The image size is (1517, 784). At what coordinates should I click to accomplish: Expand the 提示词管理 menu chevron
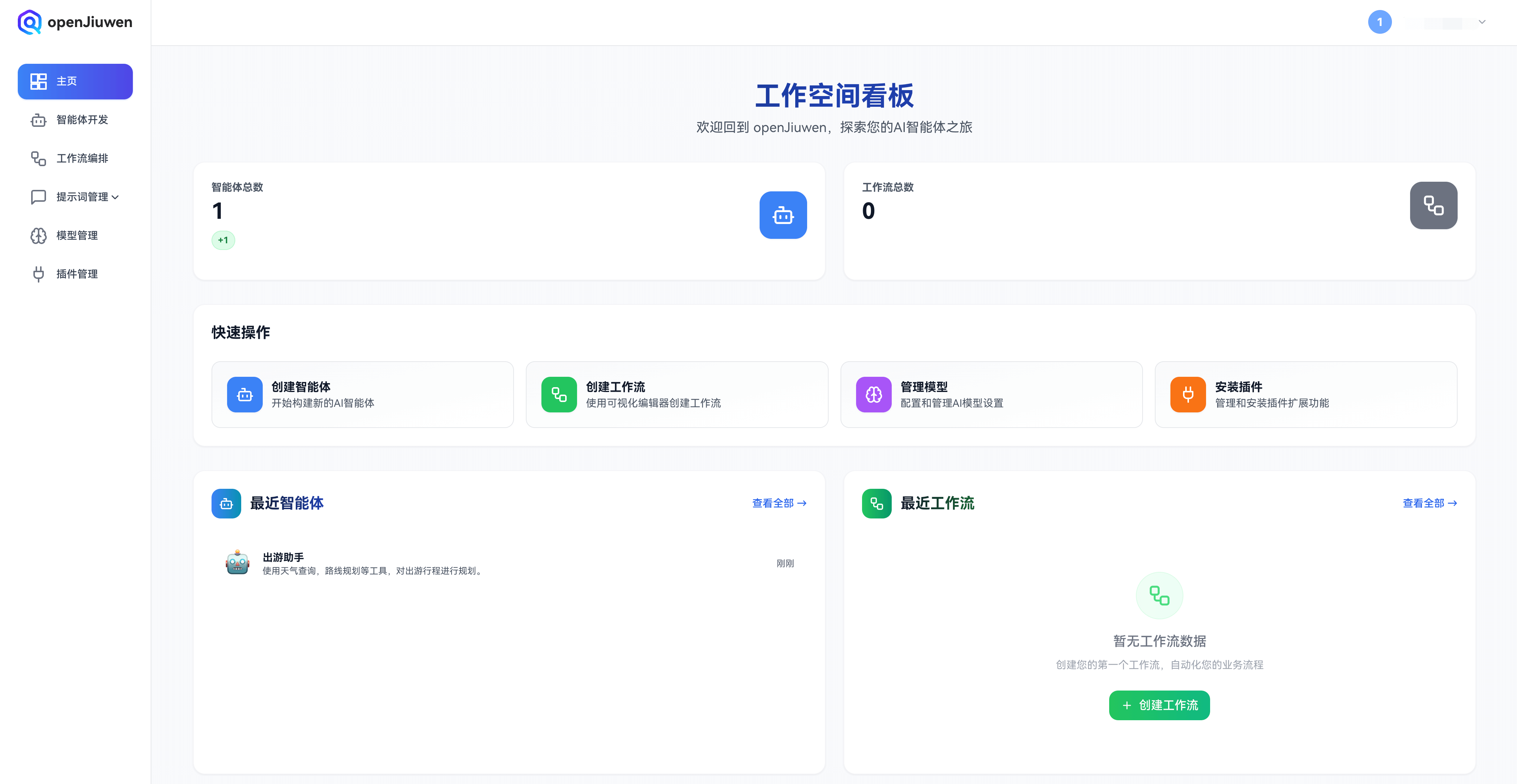click(116, 197)
